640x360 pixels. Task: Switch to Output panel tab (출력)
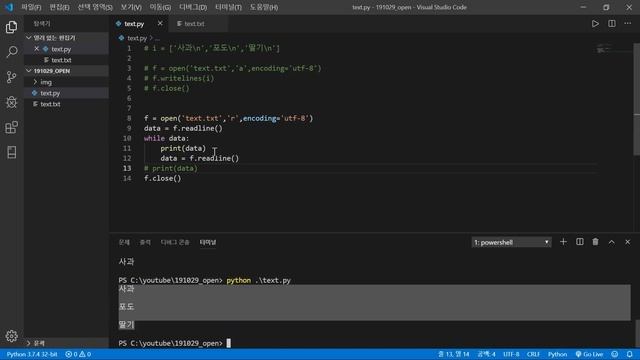(x=145, y=242)
